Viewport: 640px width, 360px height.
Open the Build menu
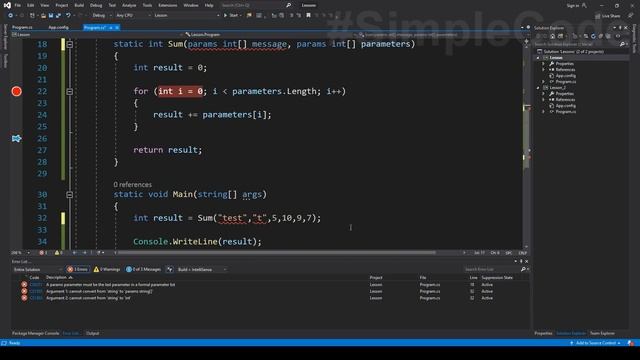(x=79, y=5)
